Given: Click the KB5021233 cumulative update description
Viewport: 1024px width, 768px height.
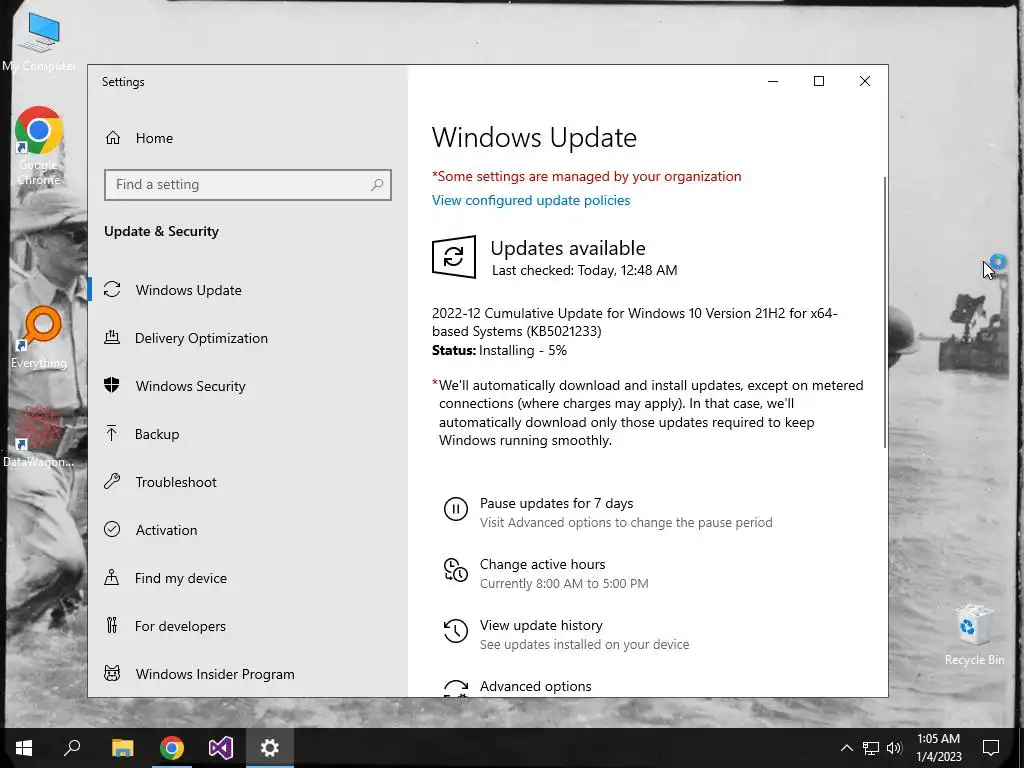Looking at the screenshot, I should [634, 322].
